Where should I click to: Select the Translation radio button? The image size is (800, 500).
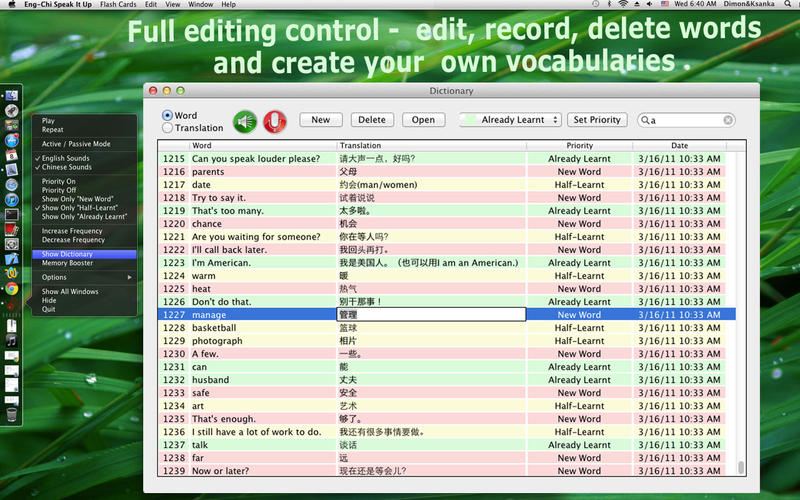tap(167, 128)
